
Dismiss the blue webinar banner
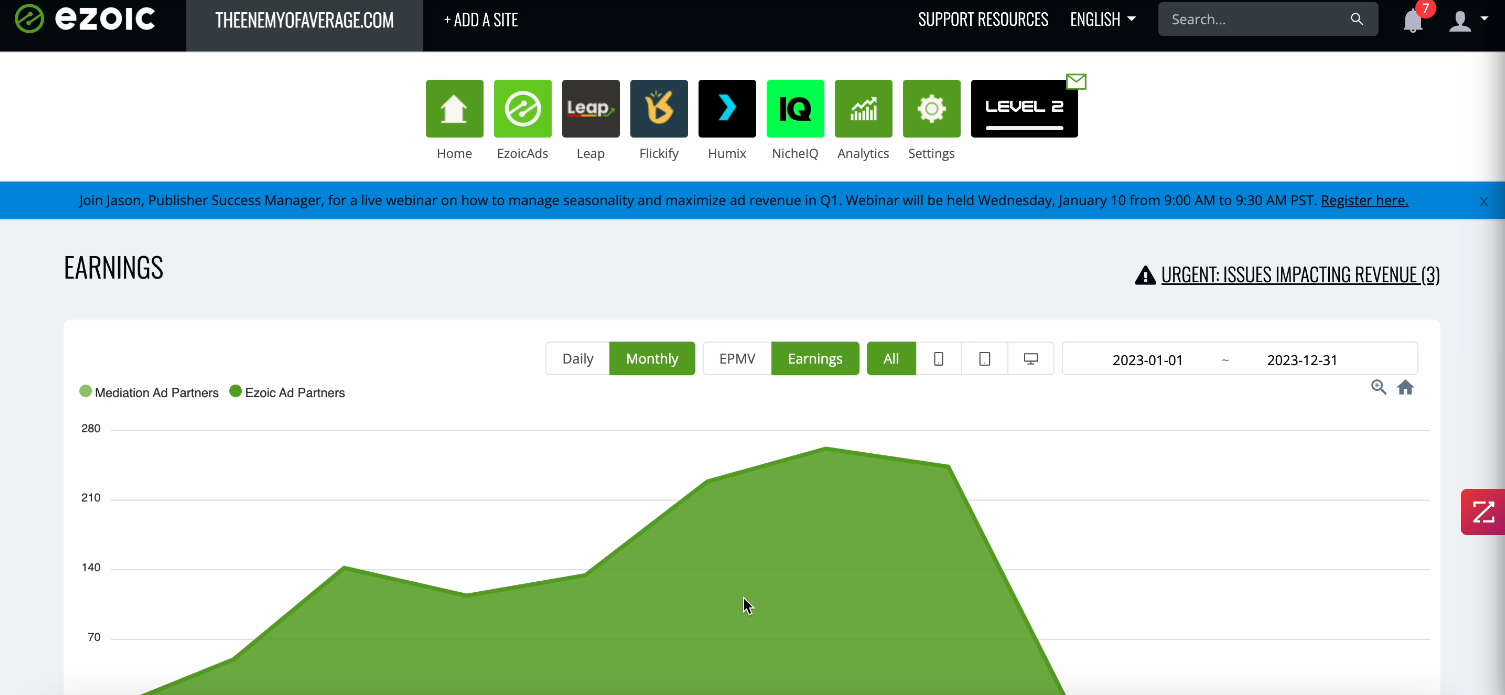(x=1484, y=201)
